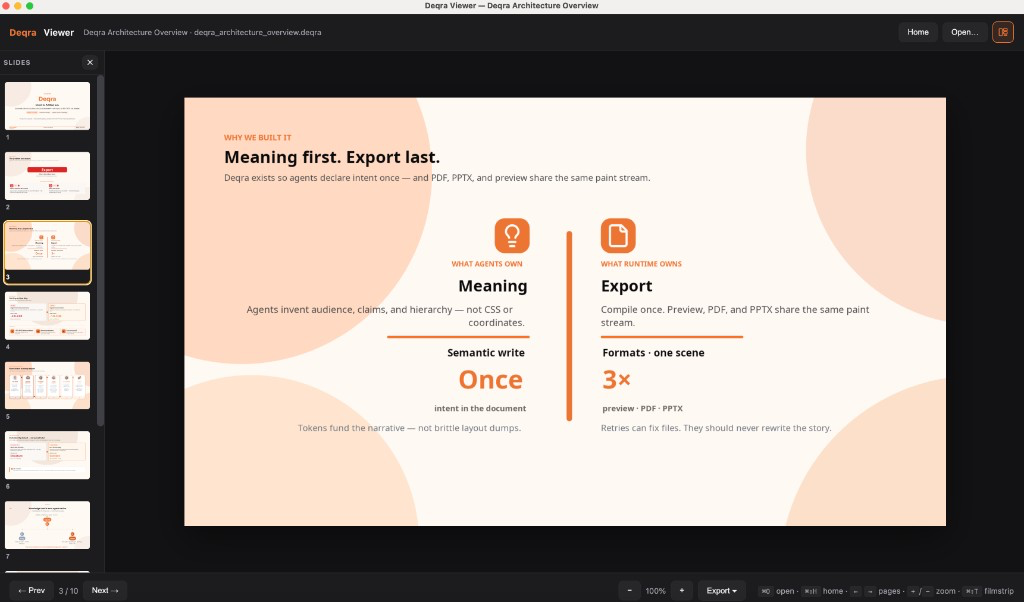The width and height of the screenshot is (1024, 602).
Task: Click the document icon above Export
Action: 618,235
